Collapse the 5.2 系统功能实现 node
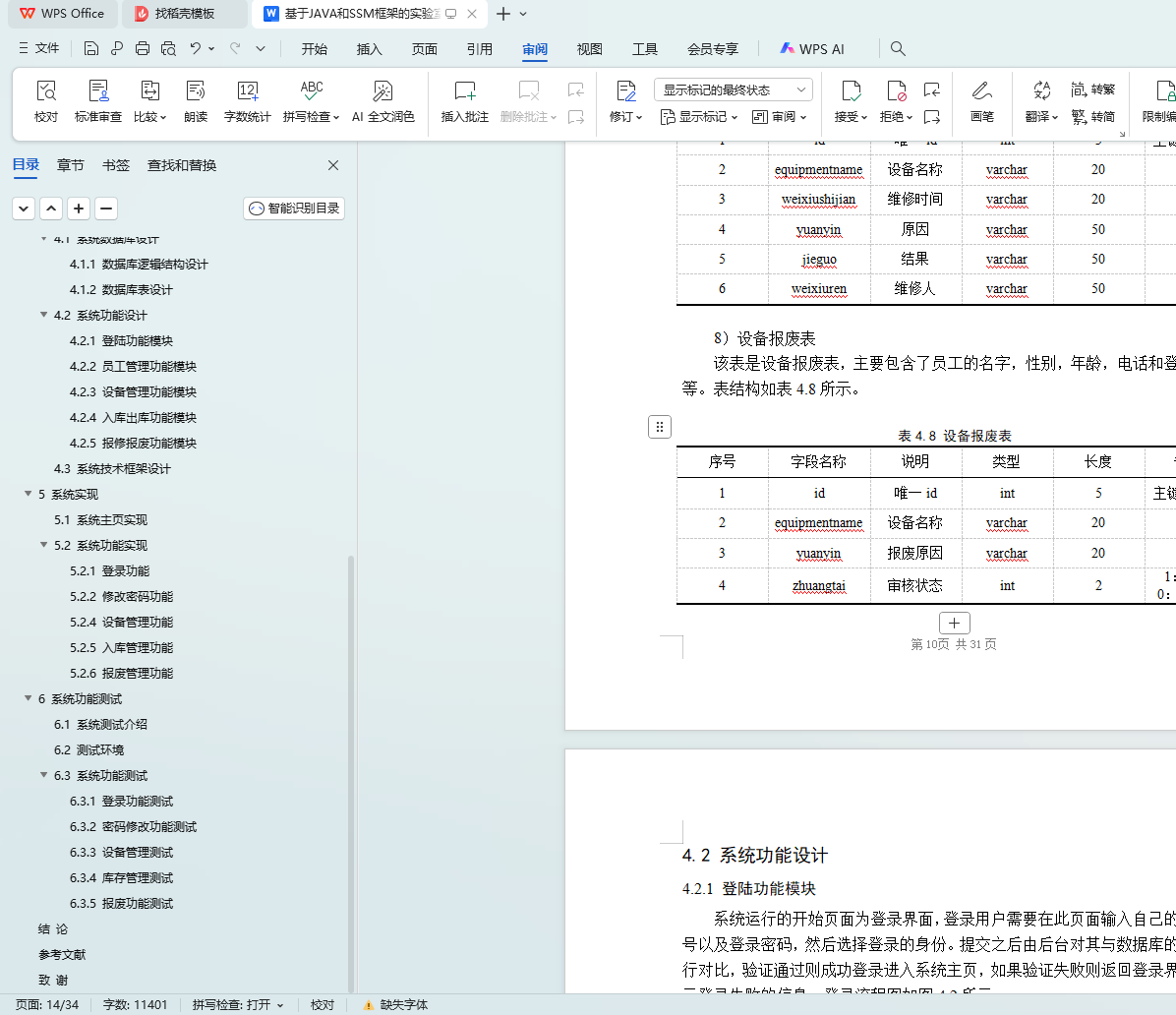Image resolution: width=1176 pixels, height=1015 pixels. tap(43, 545)
